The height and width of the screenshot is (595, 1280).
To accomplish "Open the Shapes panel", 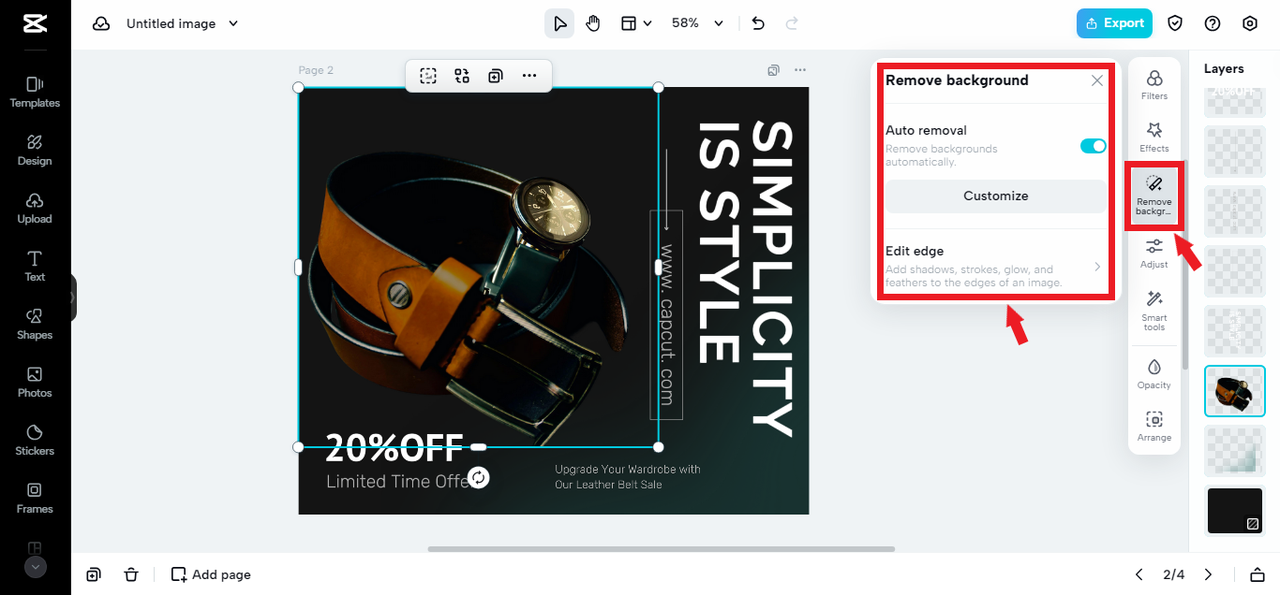I will (35, 324).
